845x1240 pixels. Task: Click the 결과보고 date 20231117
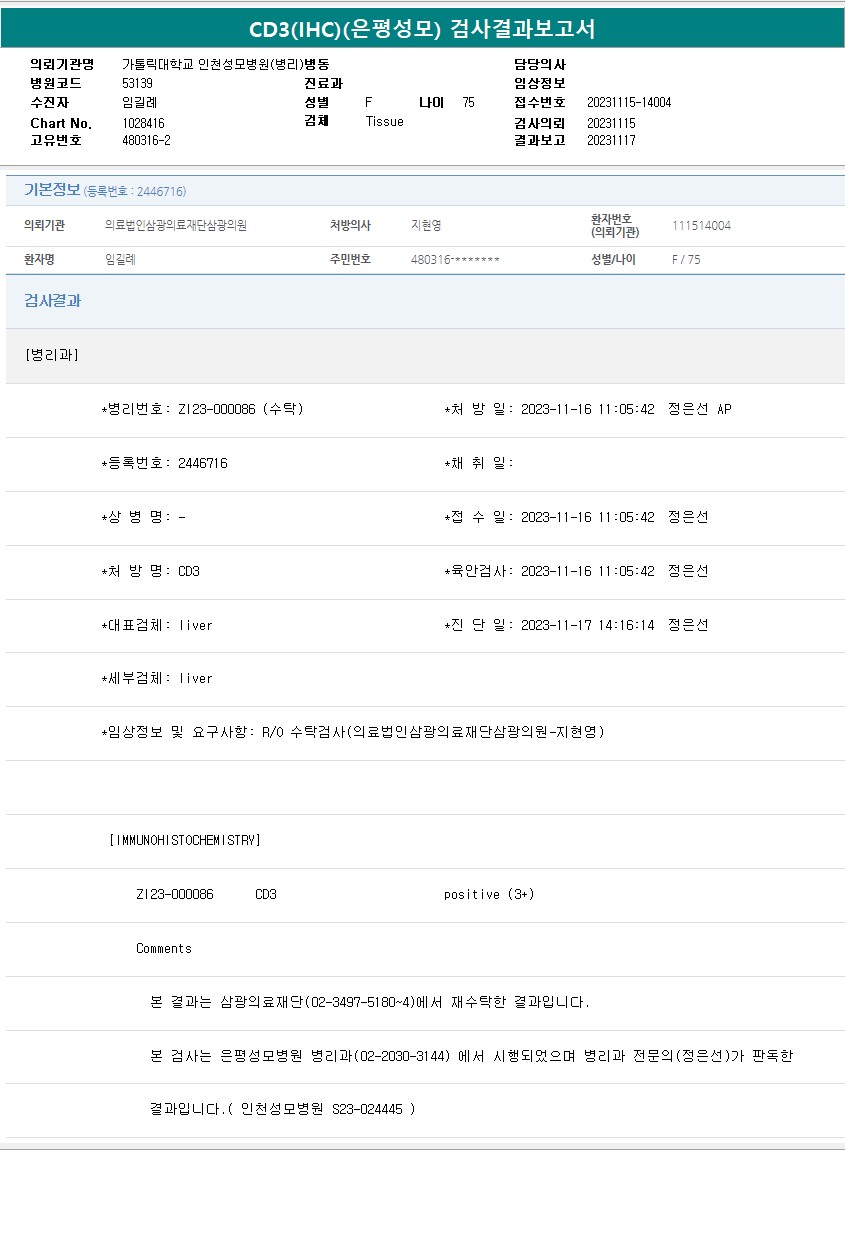610,141
